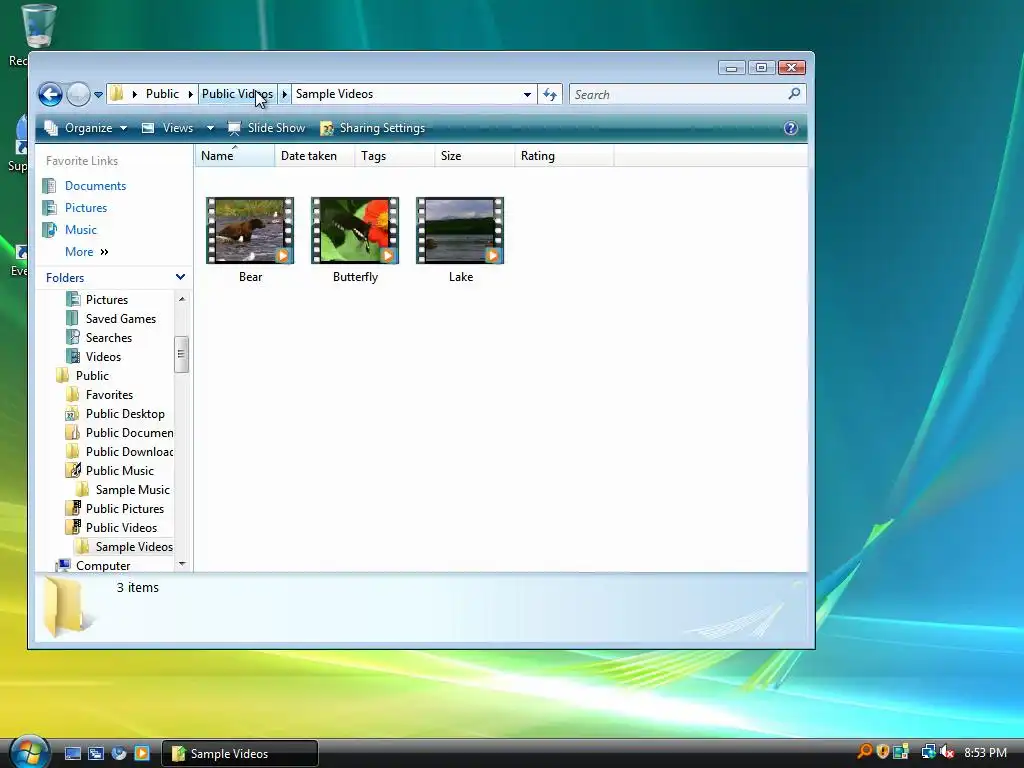Viewport: 1024px width, 768px height.
Task: Click Switch between windows taskbar icon
Action: 95,753
